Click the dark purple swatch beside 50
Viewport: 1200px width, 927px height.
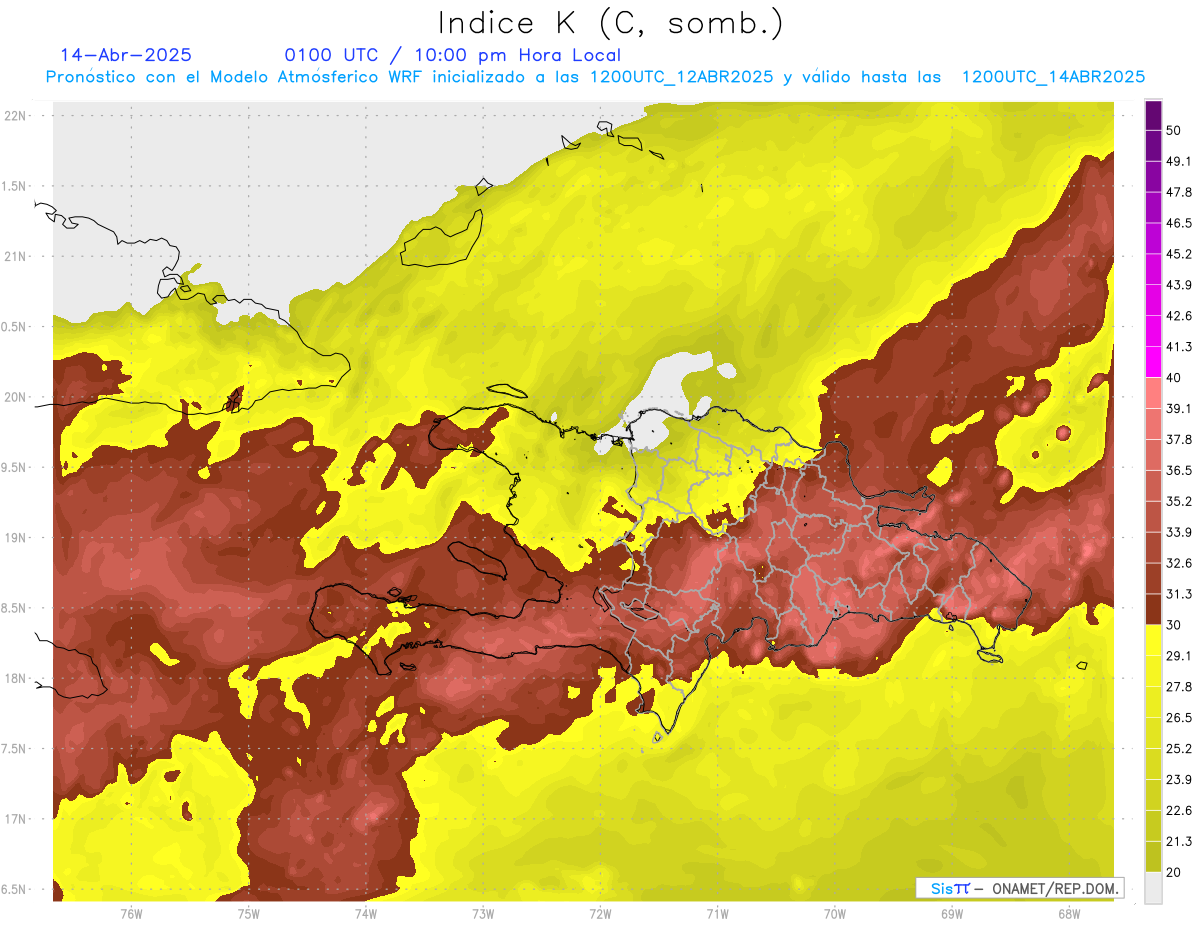click(1153, 115)
